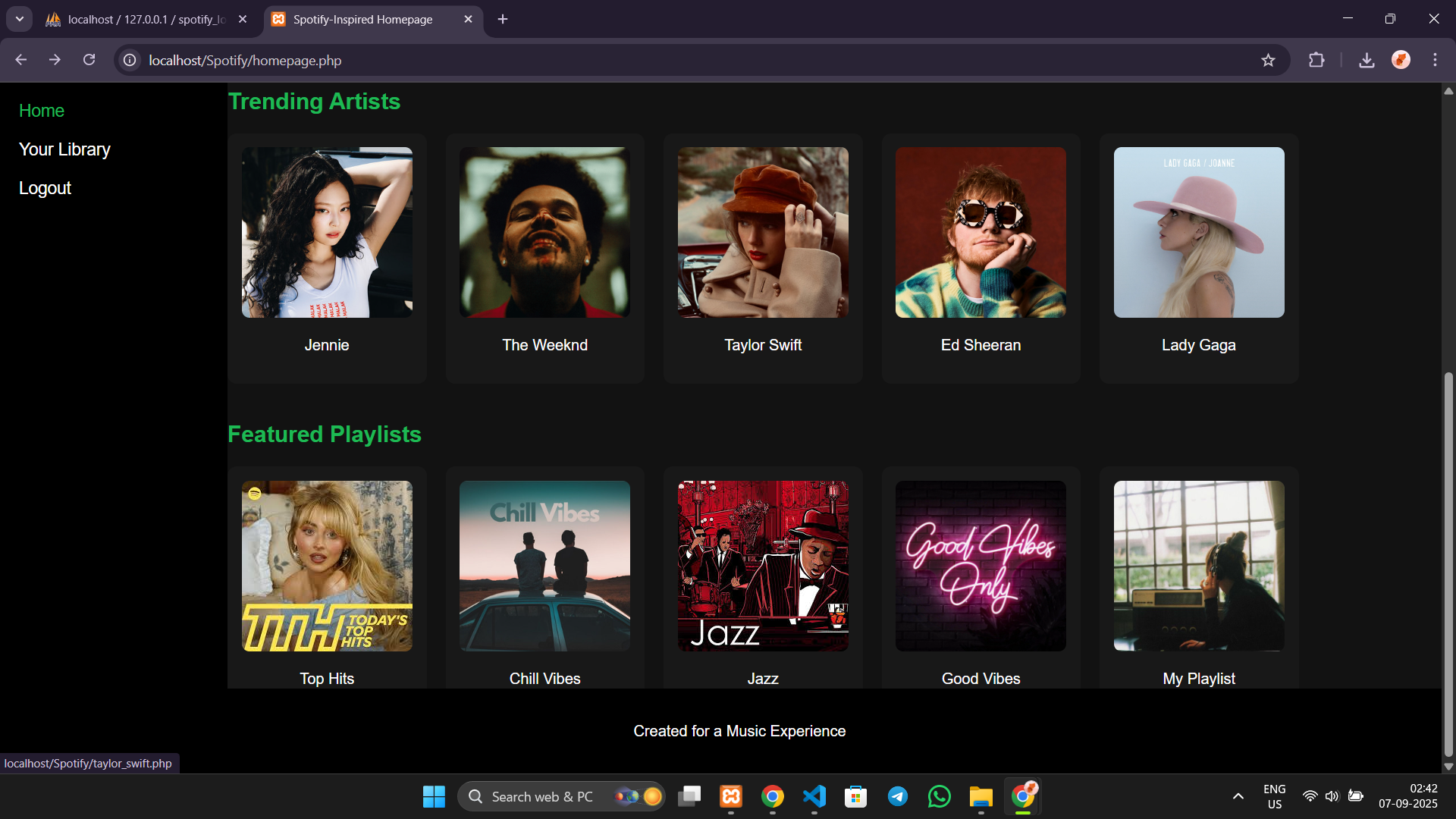Click the Logout link in sidebar

coord(45,188)
